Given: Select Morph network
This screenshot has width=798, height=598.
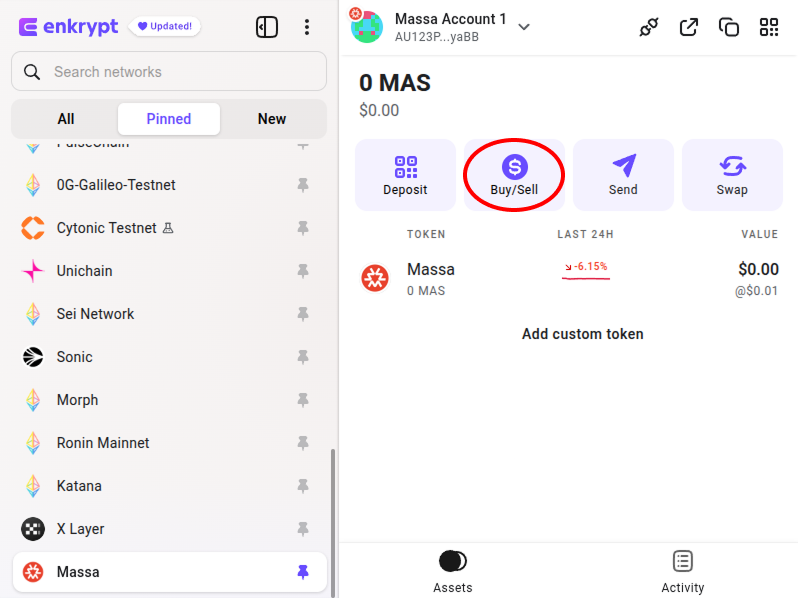Looking at the screenshot, I should click(x=169, y=400).
